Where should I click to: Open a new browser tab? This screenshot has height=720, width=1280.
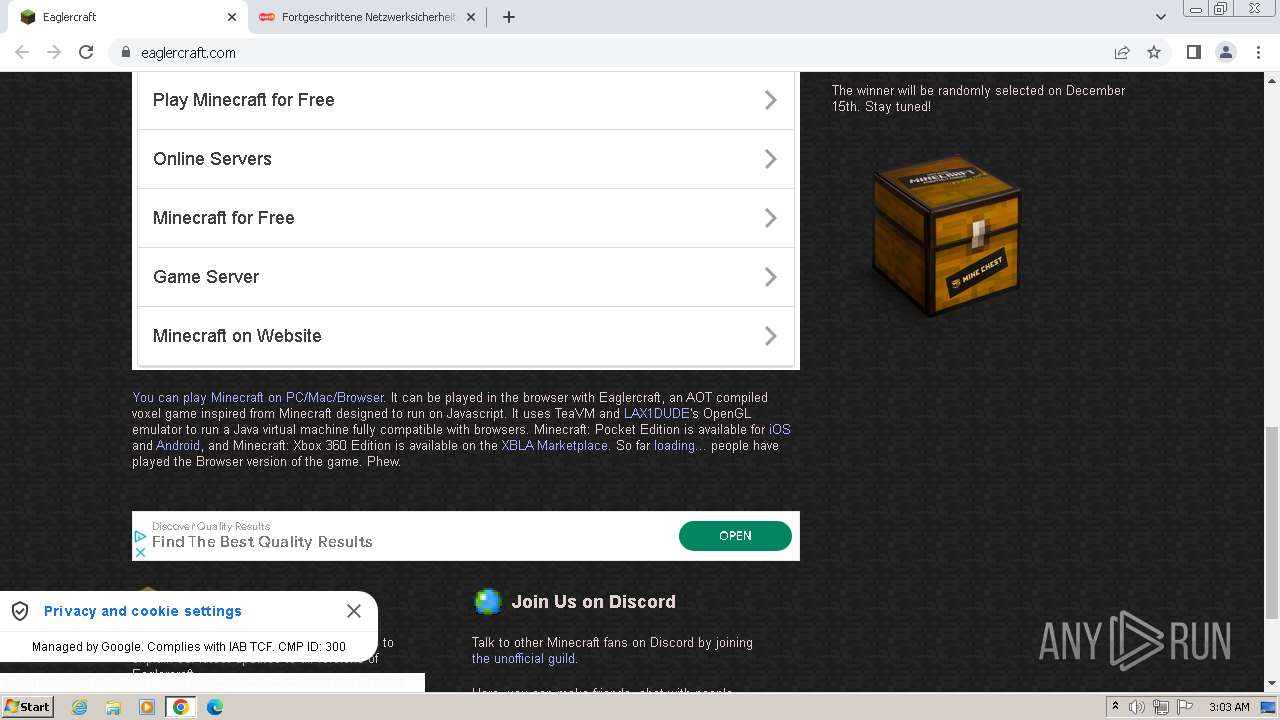pyautogui.click(x=509, y=17)
